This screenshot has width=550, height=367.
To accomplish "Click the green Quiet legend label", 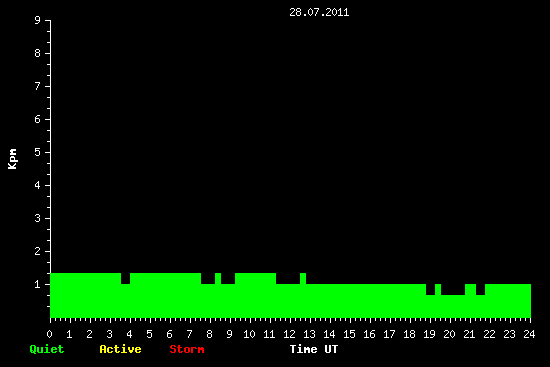I will point(47,349).
